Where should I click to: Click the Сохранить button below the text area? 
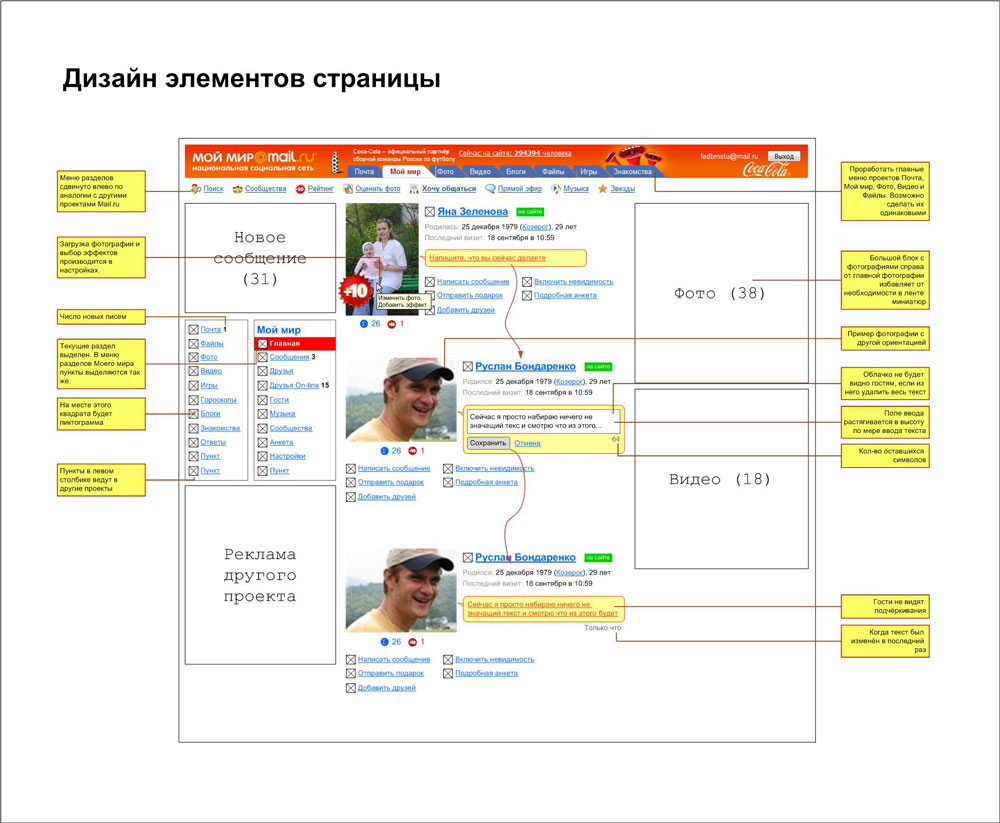pyautogui.click(x=488, y=444)
